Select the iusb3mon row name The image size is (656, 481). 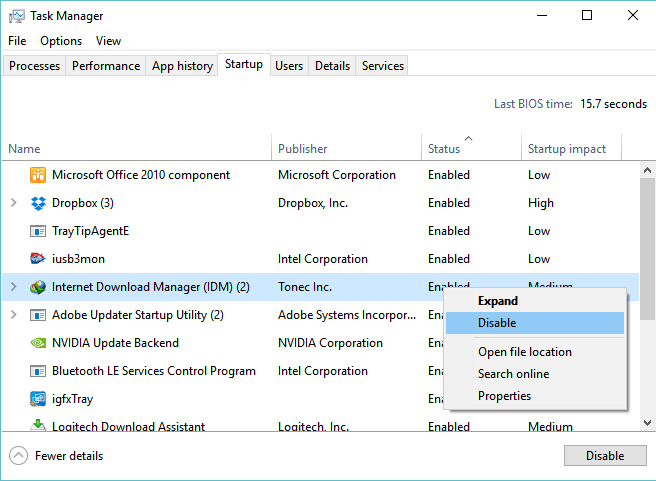(x=78, y=259)
